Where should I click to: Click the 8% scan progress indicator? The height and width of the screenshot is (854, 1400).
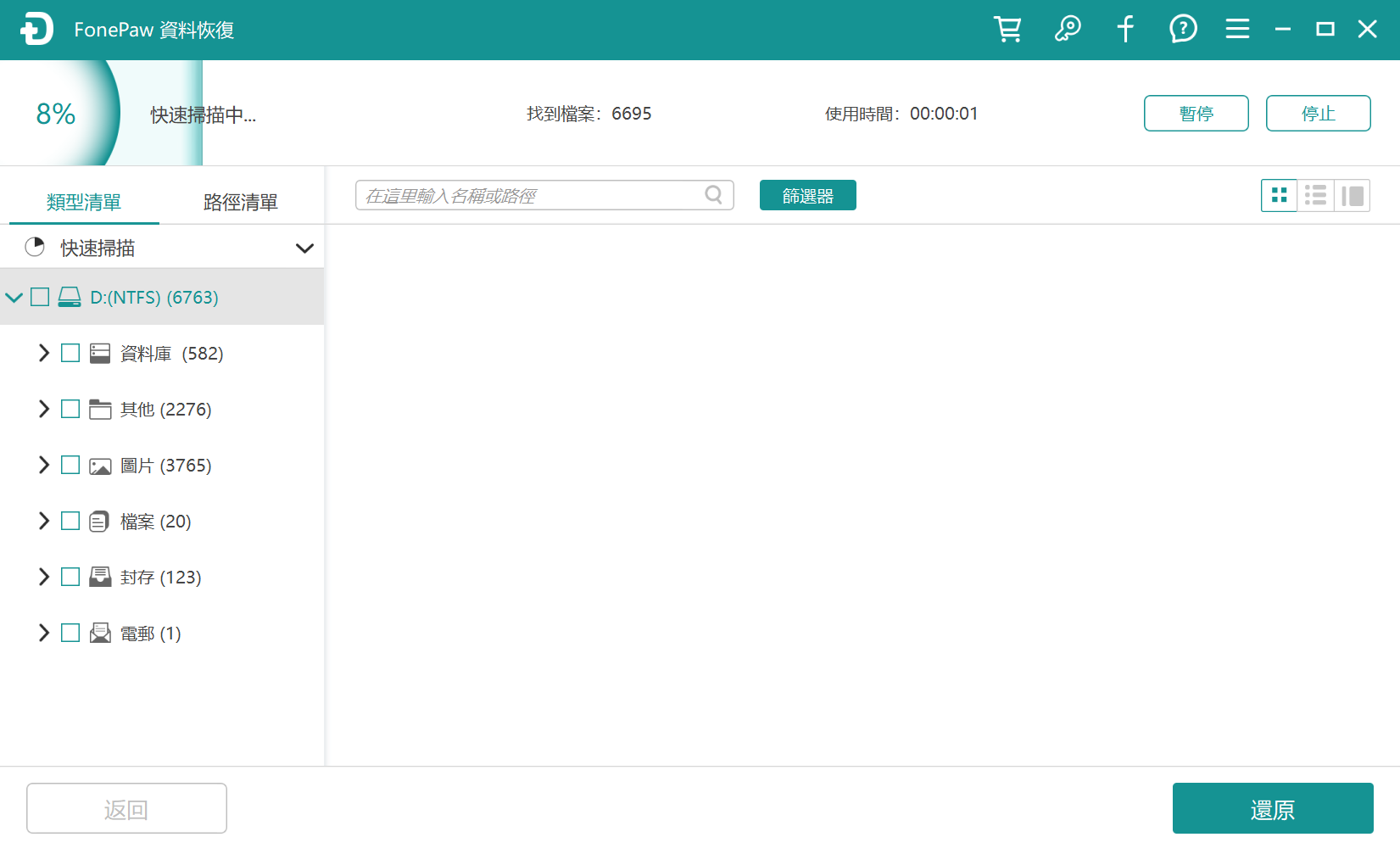[56, 114]
